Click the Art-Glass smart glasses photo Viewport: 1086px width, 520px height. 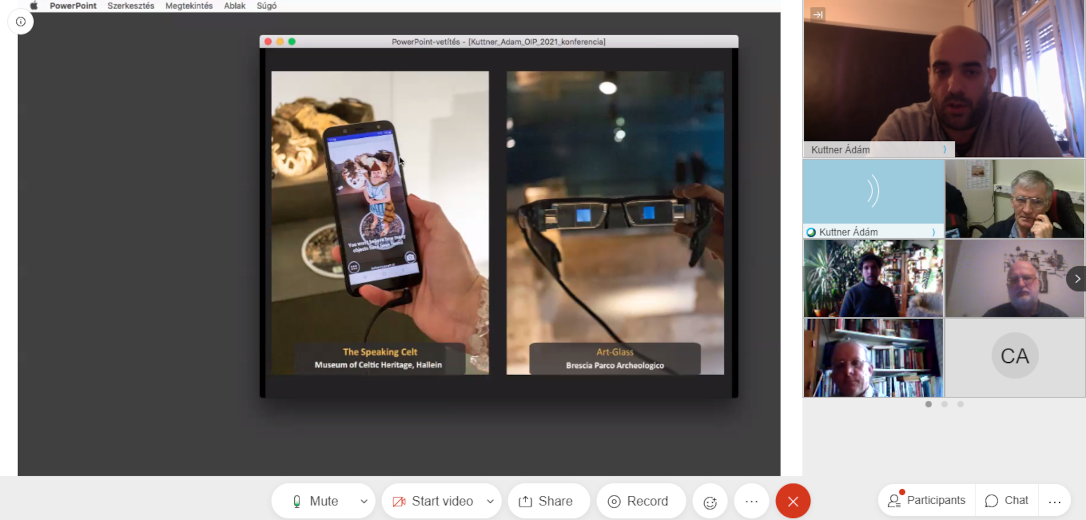coord(615,223)
